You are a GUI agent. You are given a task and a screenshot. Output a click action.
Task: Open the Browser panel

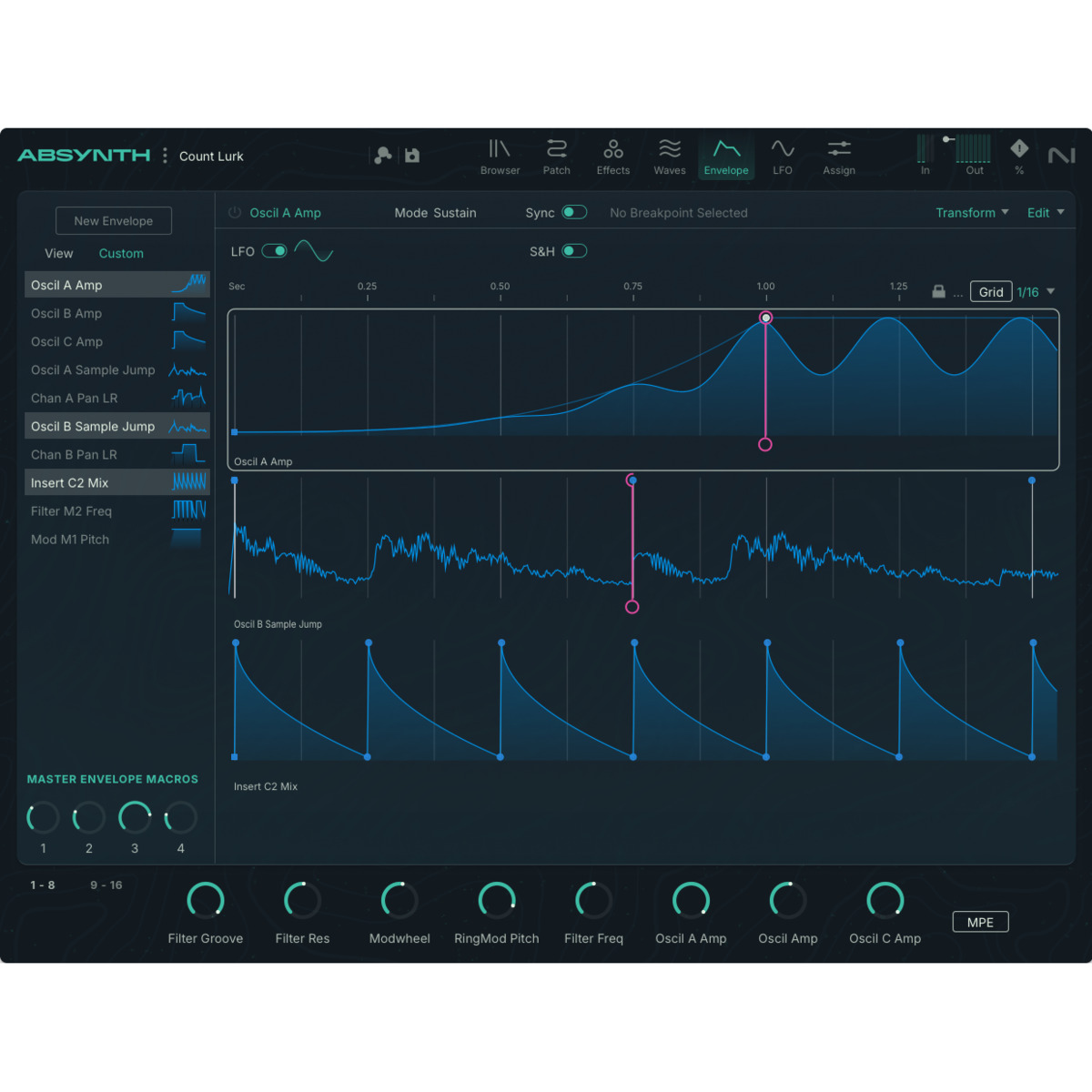[500, 157]
